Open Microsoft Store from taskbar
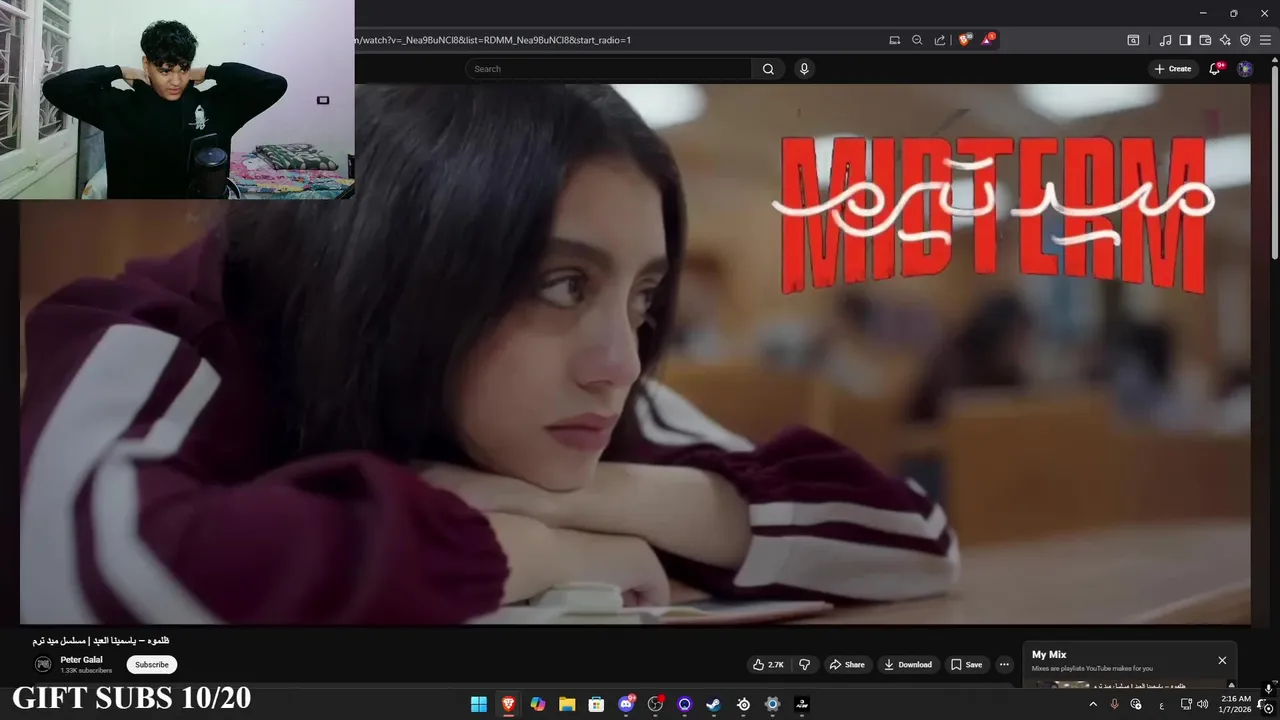The width and height of the screenshot is (1280, 720). (596, 704)
